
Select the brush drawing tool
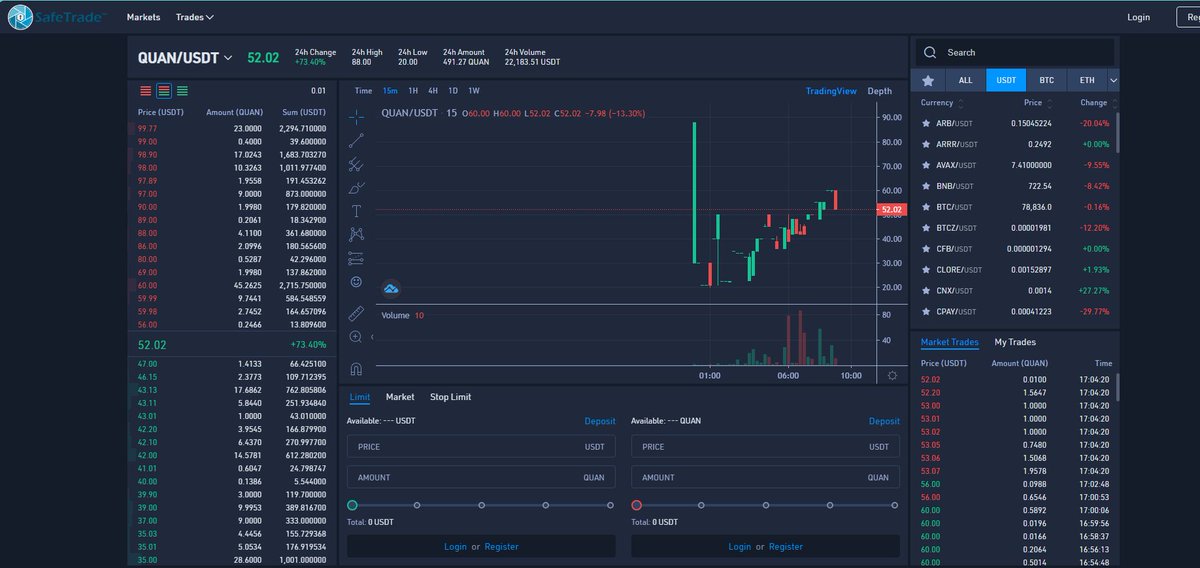[x=357, y=188]
